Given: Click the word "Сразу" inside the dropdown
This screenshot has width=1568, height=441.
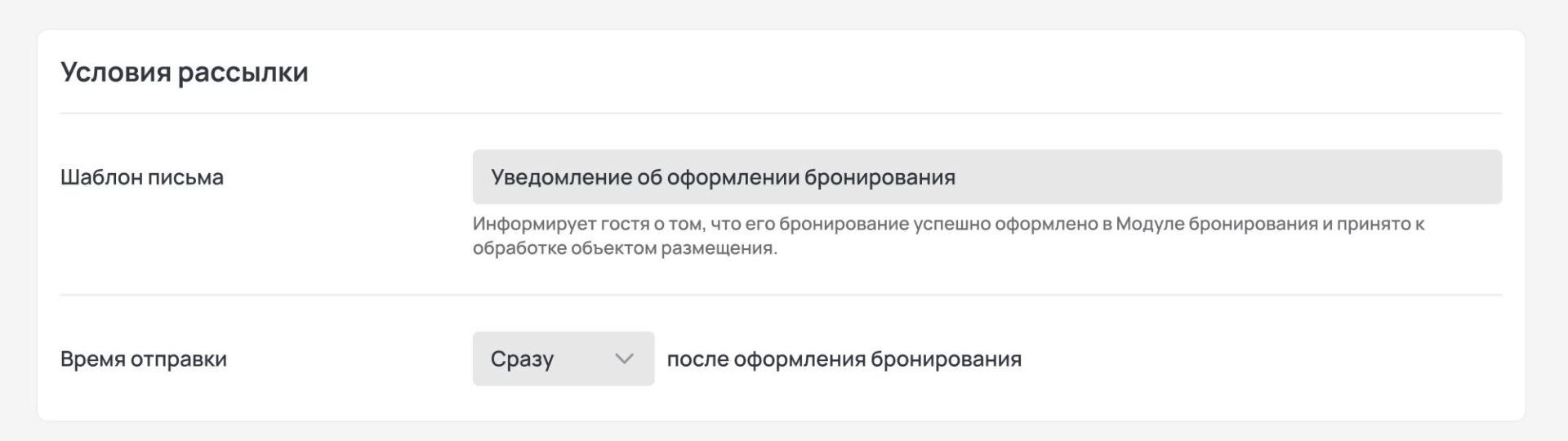Looking at the screenshot, I should tap(522, 359).
